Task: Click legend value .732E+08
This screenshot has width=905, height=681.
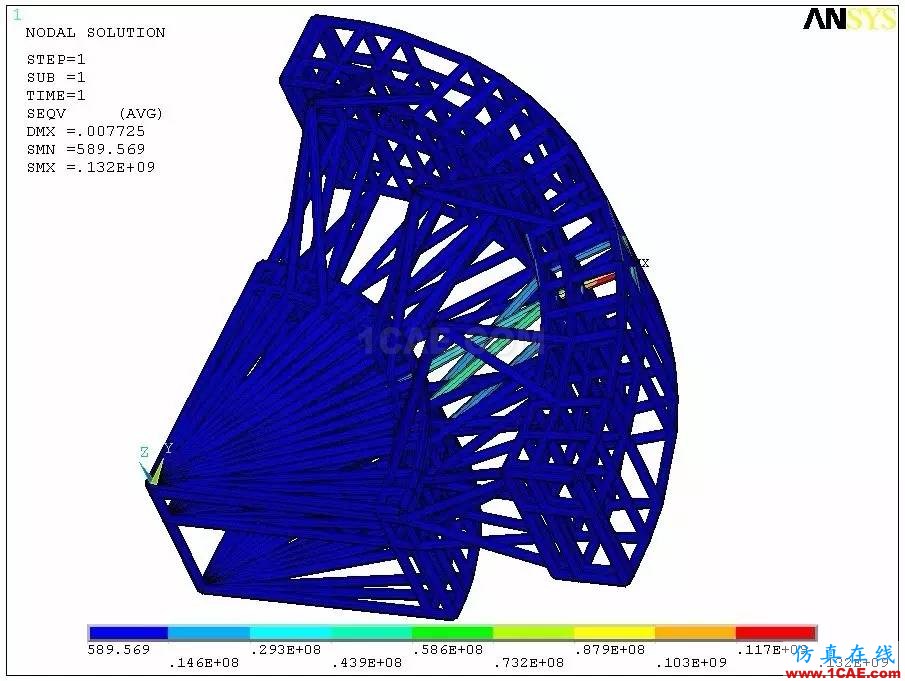Action: click(529, 663)
